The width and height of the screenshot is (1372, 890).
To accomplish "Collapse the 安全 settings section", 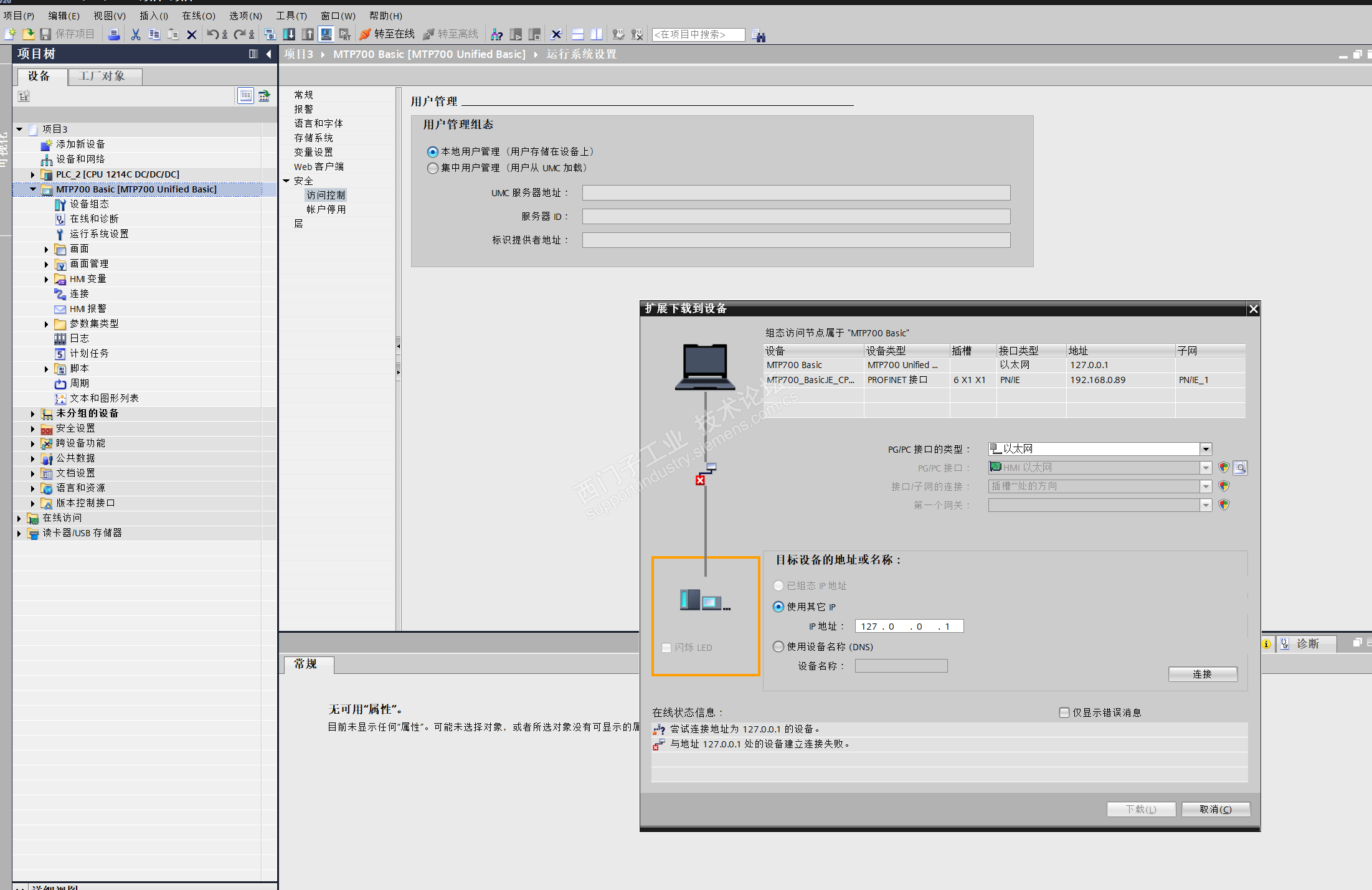I will click(286, 181).
